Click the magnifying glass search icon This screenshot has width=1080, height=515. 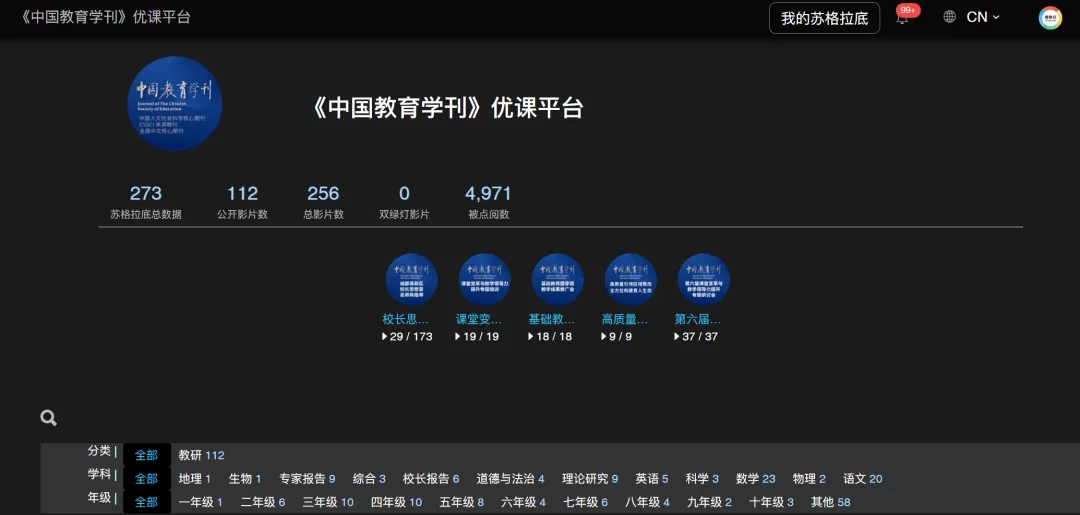[48, 418]
